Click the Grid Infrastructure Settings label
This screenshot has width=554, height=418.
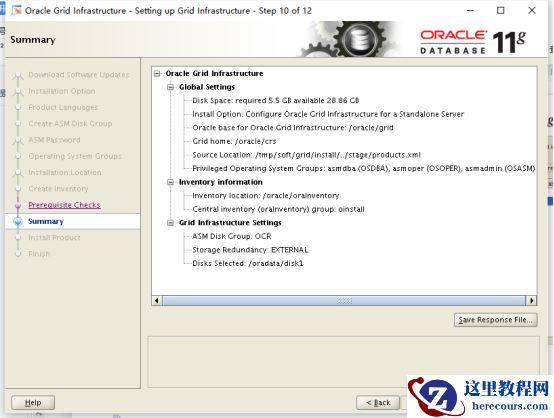click(x=230, y=223)
